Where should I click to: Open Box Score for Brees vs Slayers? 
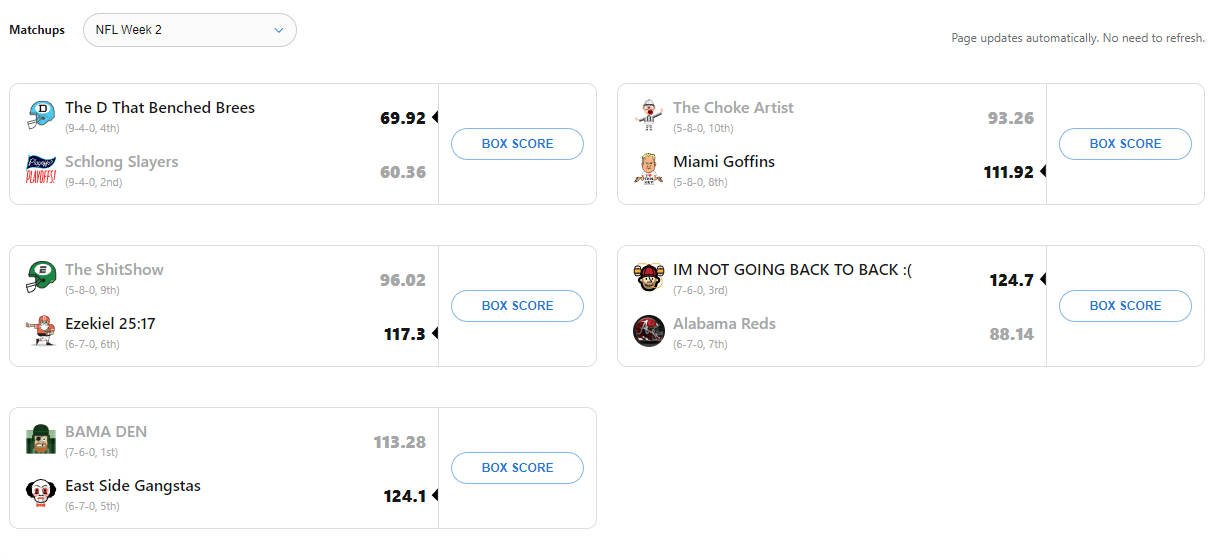click(517, 144)
